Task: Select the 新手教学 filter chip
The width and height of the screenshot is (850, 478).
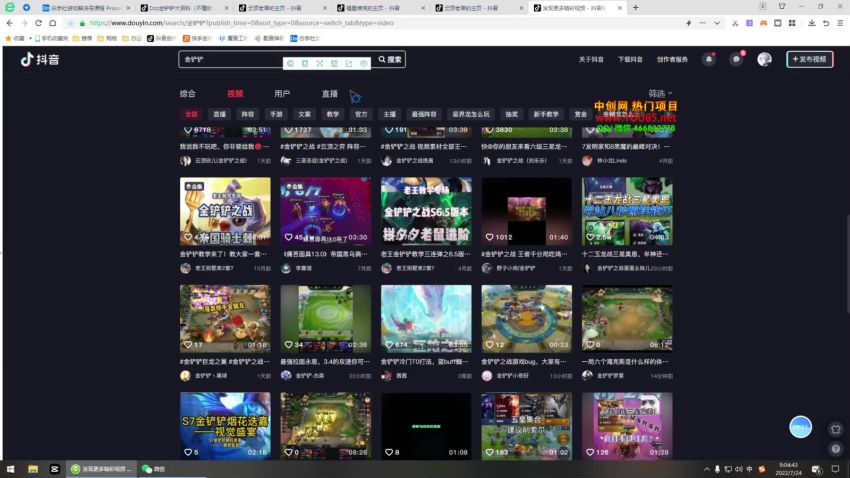Action: pos(546,114)
